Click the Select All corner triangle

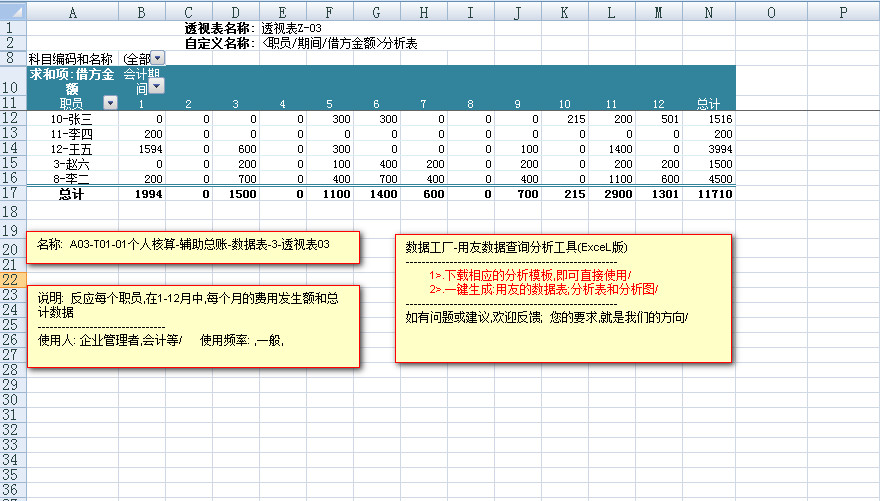[x=13, y=11]
